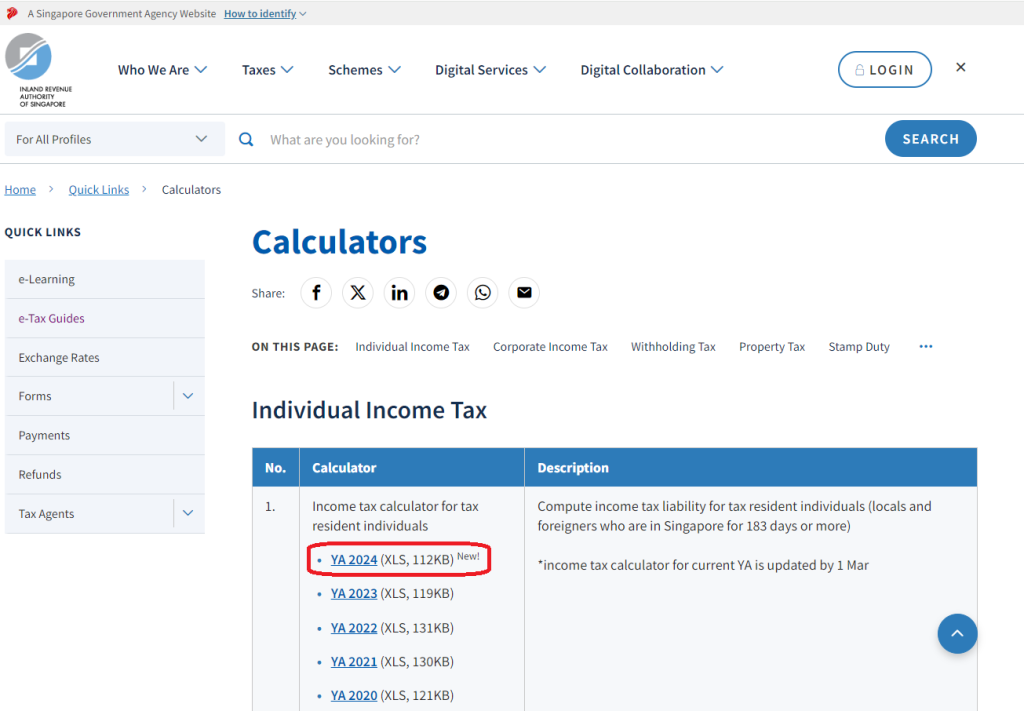Show more sections via ellipsis

pos(925,347)
